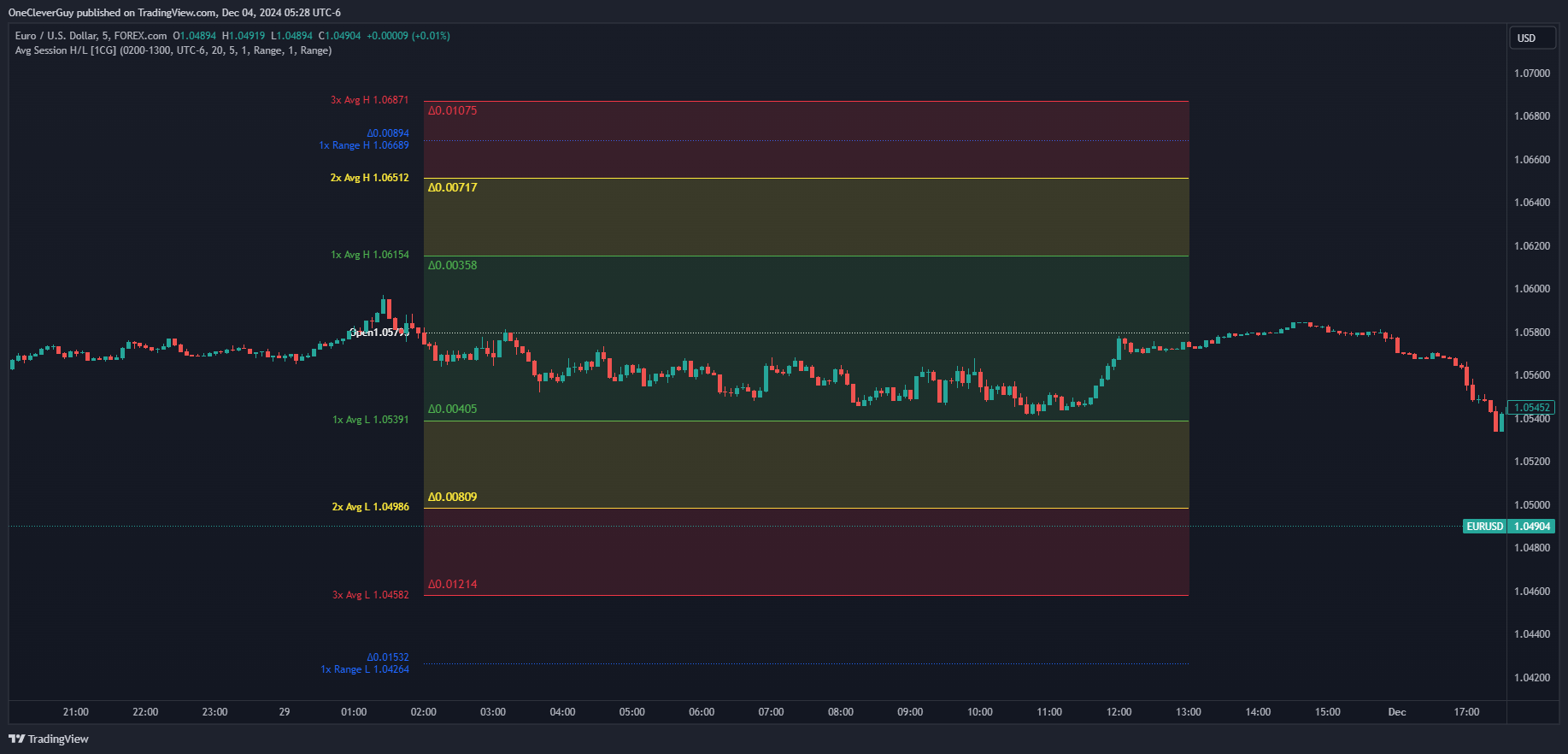This screenshot has height=754, width=1568.
Task: Click the high value H1.04919
Action: click(x=244, y=36)
